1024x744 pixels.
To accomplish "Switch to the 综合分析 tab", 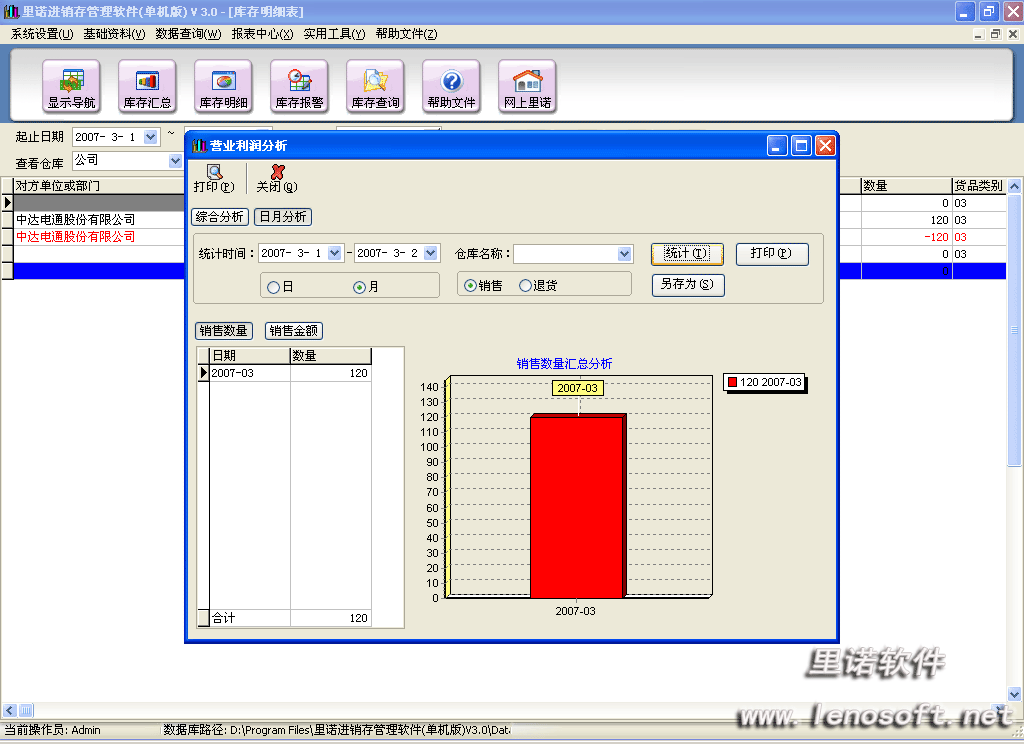I will 220,217.
